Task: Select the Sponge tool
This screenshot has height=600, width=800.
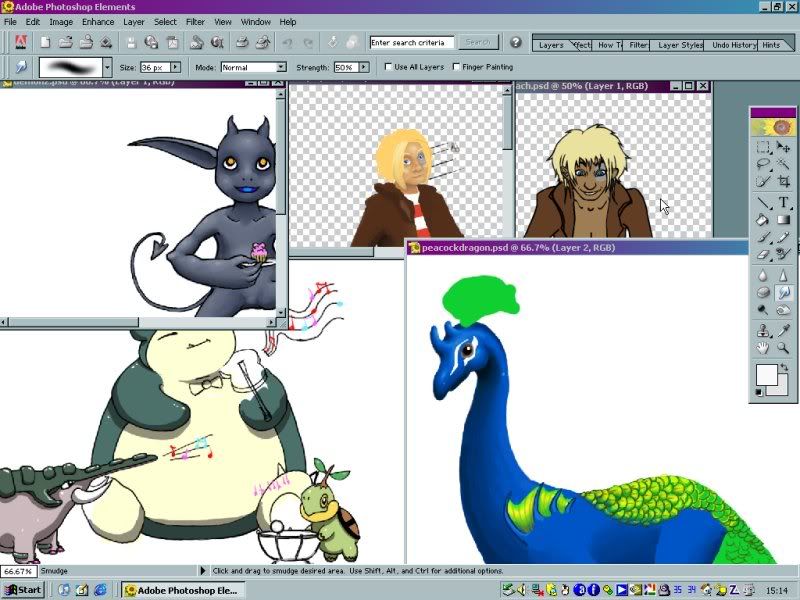Action: click(763, 292)
